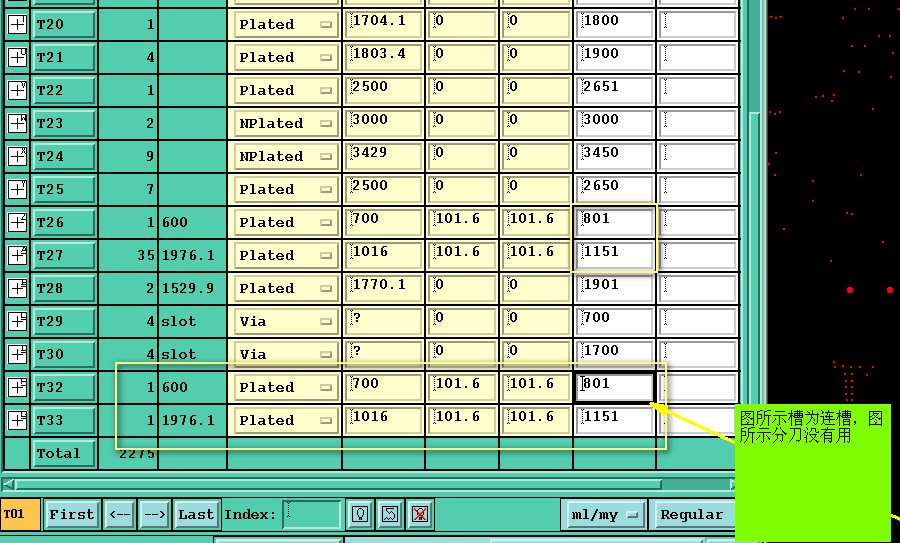The width and height of the screenshot is (900, 543).
Task: Edit the 1803.4 finish size field in T21
Action: click(383, 57)
